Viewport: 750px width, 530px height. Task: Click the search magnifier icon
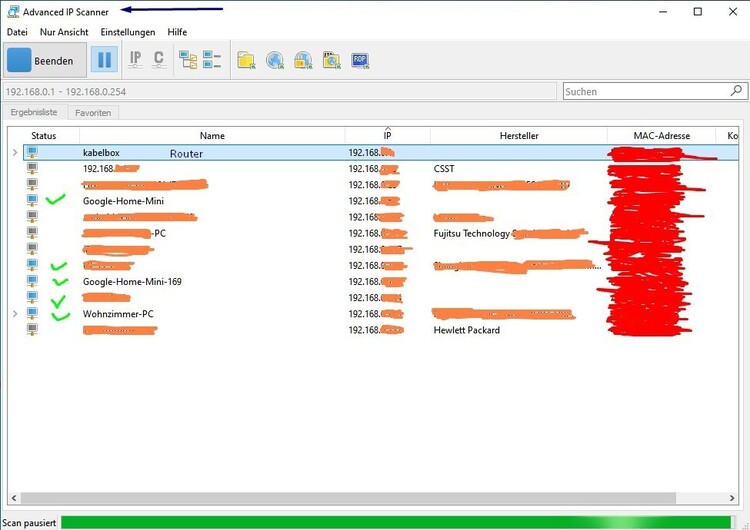[x=736, y=91]
